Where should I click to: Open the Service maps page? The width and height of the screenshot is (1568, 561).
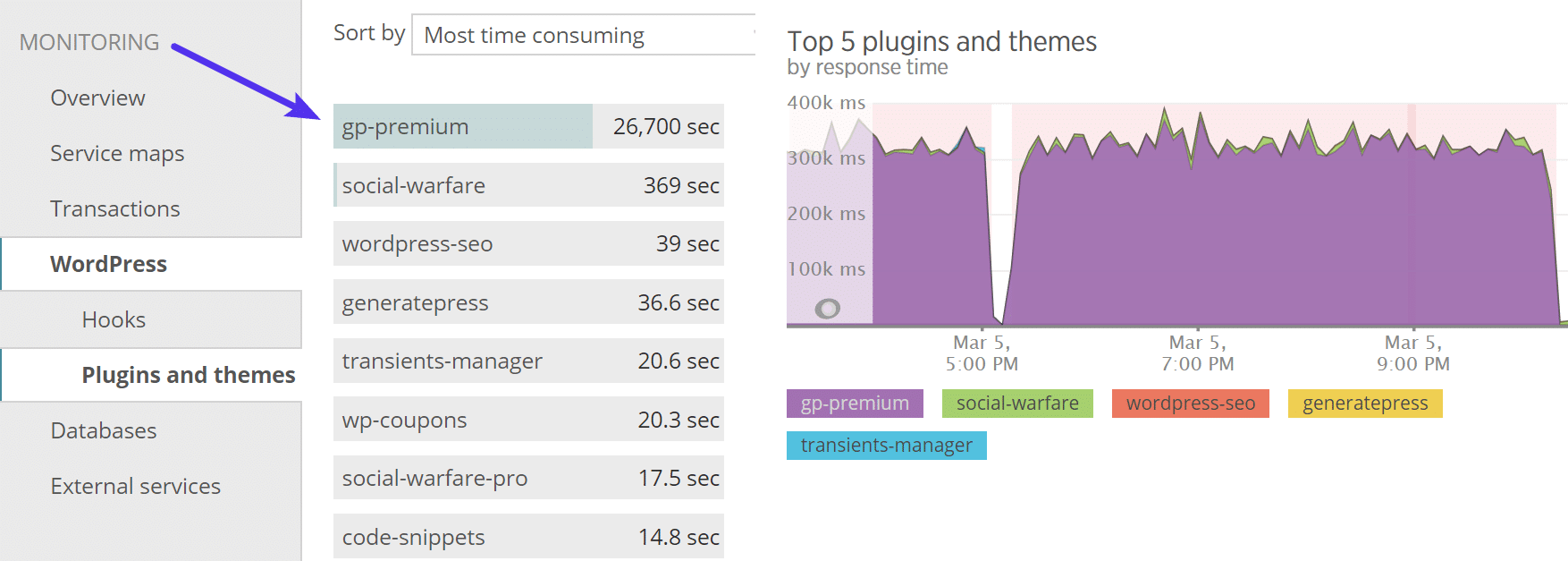(117, 153)
